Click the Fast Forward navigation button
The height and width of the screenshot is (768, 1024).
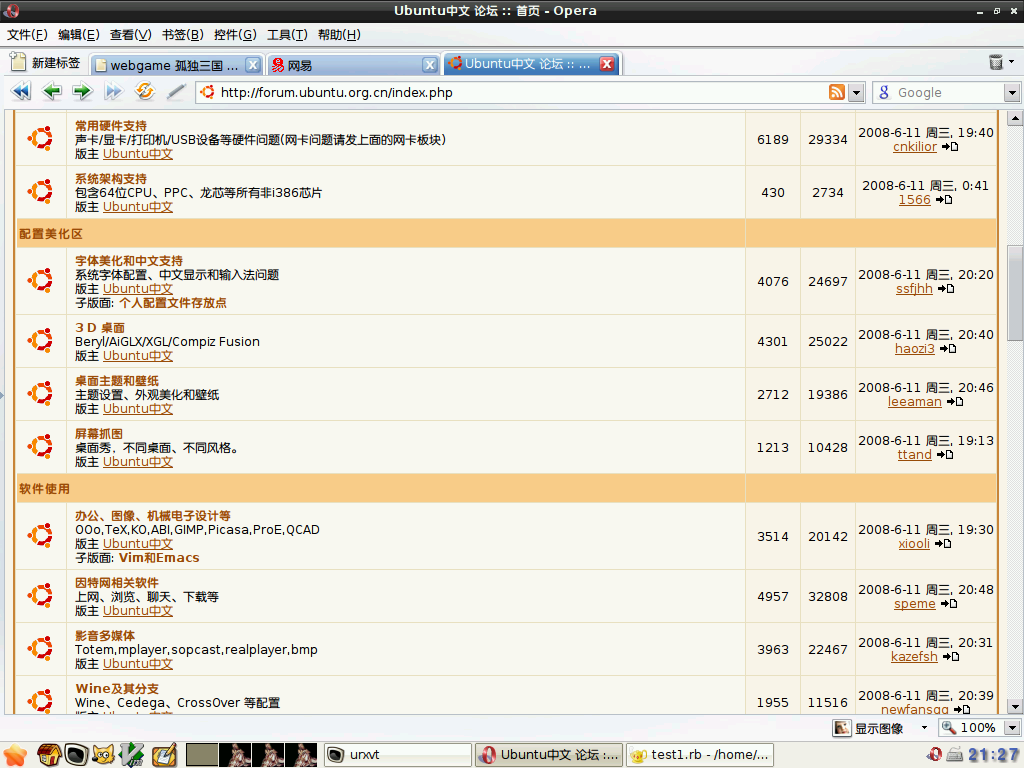pyautogui.click(x=113, y=91)
